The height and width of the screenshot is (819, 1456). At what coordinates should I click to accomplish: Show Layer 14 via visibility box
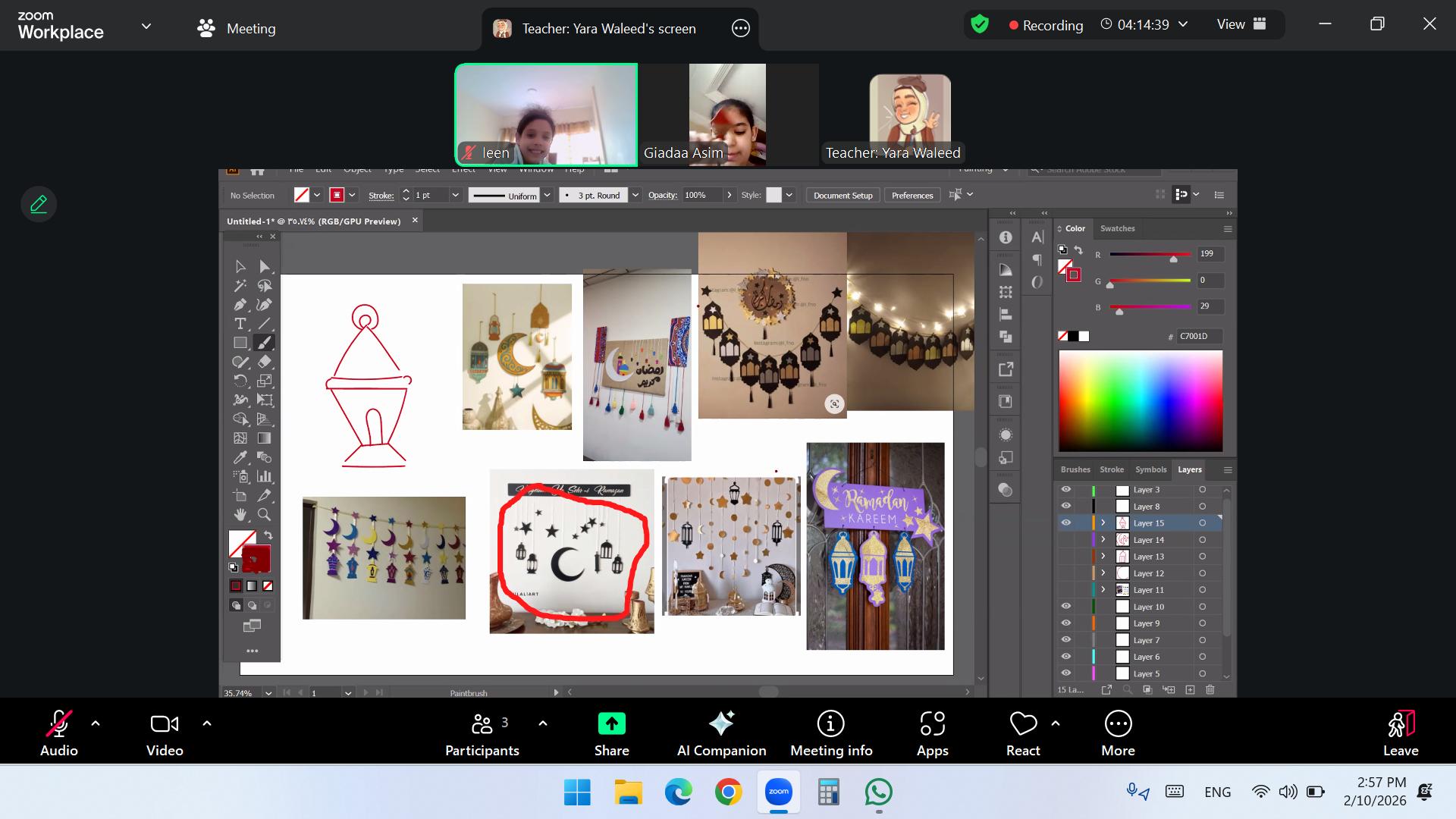pyautogui.click(x=1065, y=540)
